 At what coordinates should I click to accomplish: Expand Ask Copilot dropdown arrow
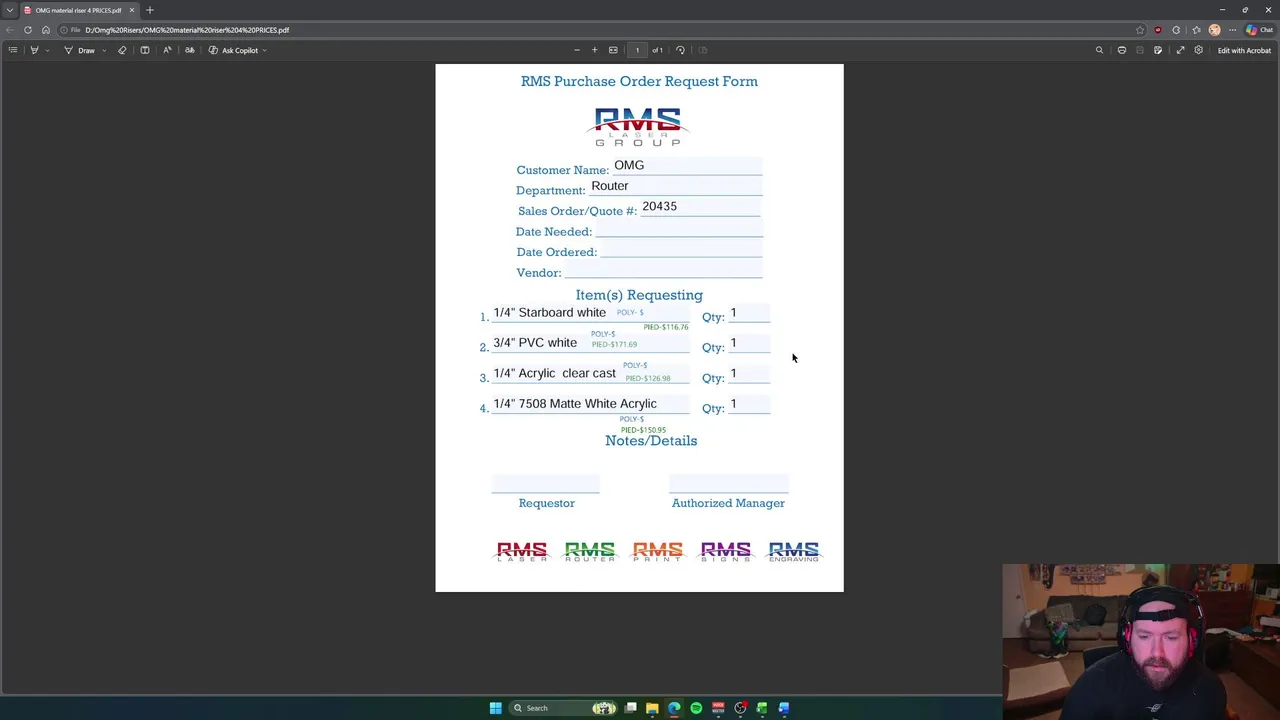(264, 50)
